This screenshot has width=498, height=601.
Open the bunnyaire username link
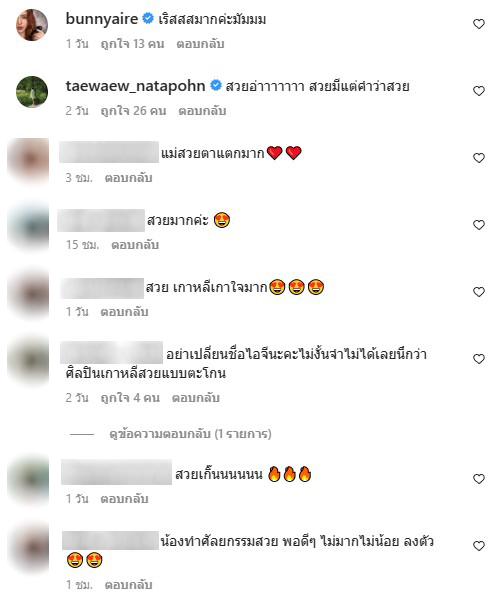(102, 19)
